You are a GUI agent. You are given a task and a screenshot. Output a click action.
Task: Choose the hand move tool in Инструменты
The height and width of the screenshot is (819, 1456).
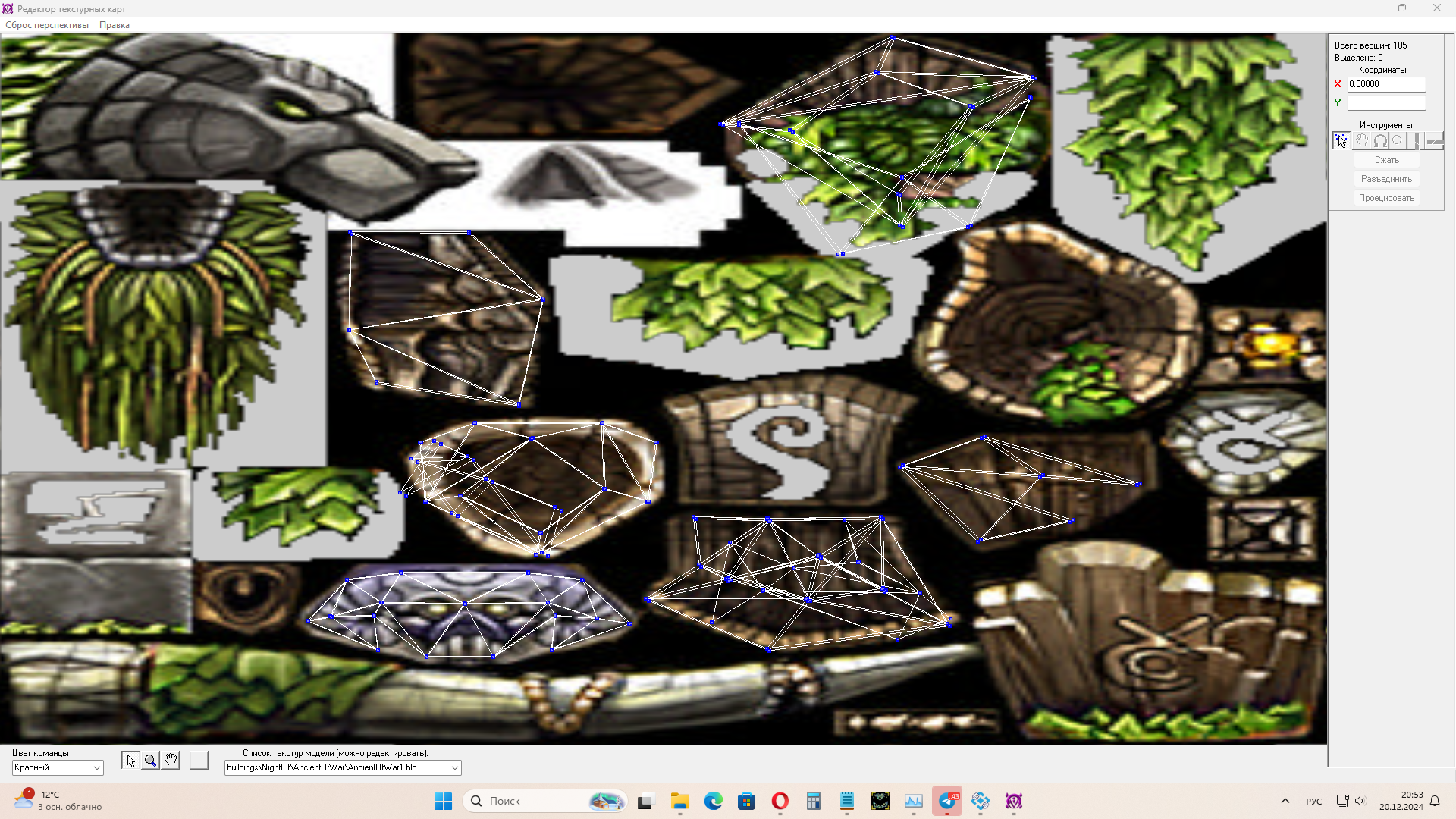[x=1361, y=140]
